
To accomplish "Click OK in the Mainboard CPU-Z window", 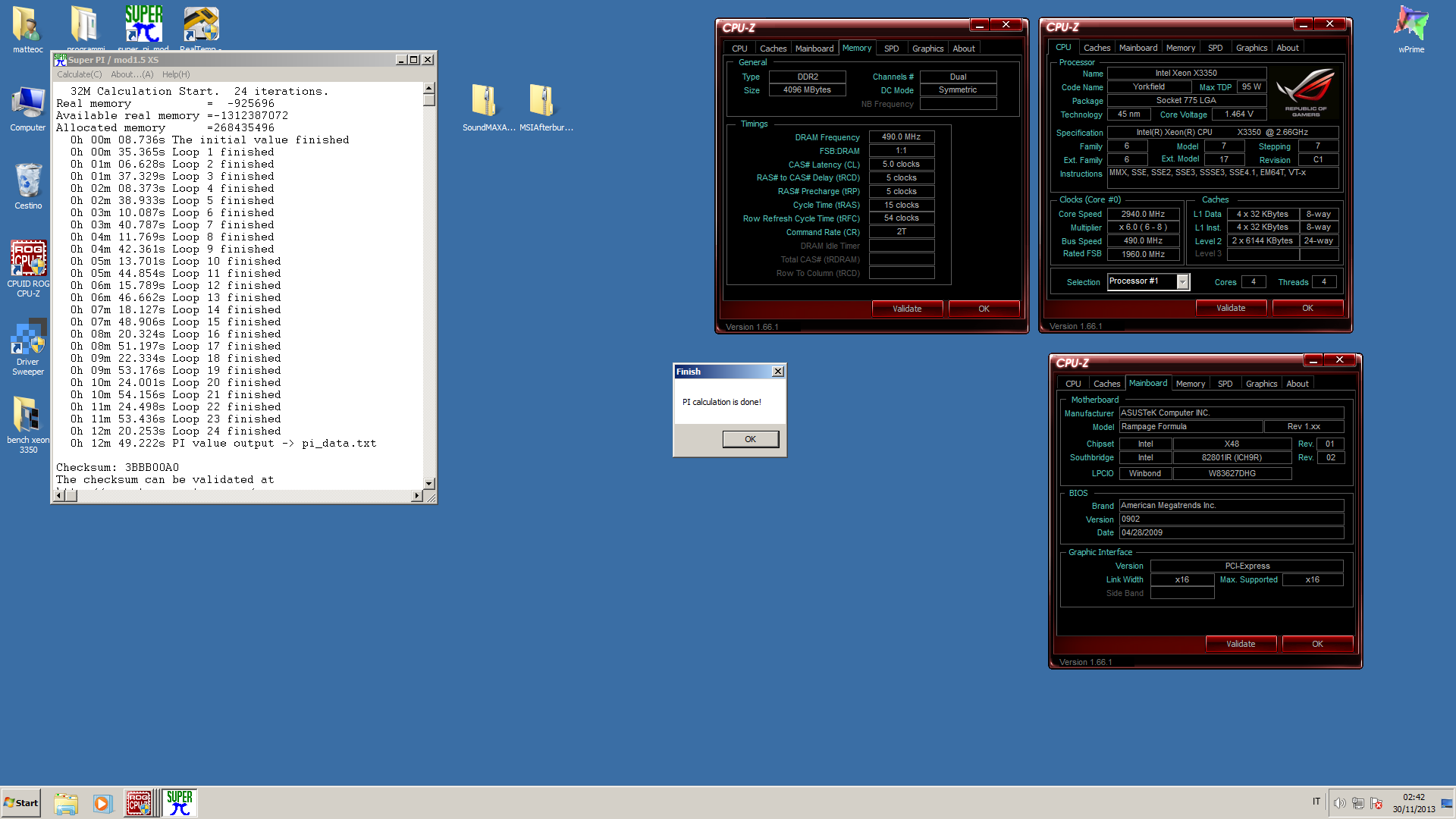I will (x=1317, y=644).
